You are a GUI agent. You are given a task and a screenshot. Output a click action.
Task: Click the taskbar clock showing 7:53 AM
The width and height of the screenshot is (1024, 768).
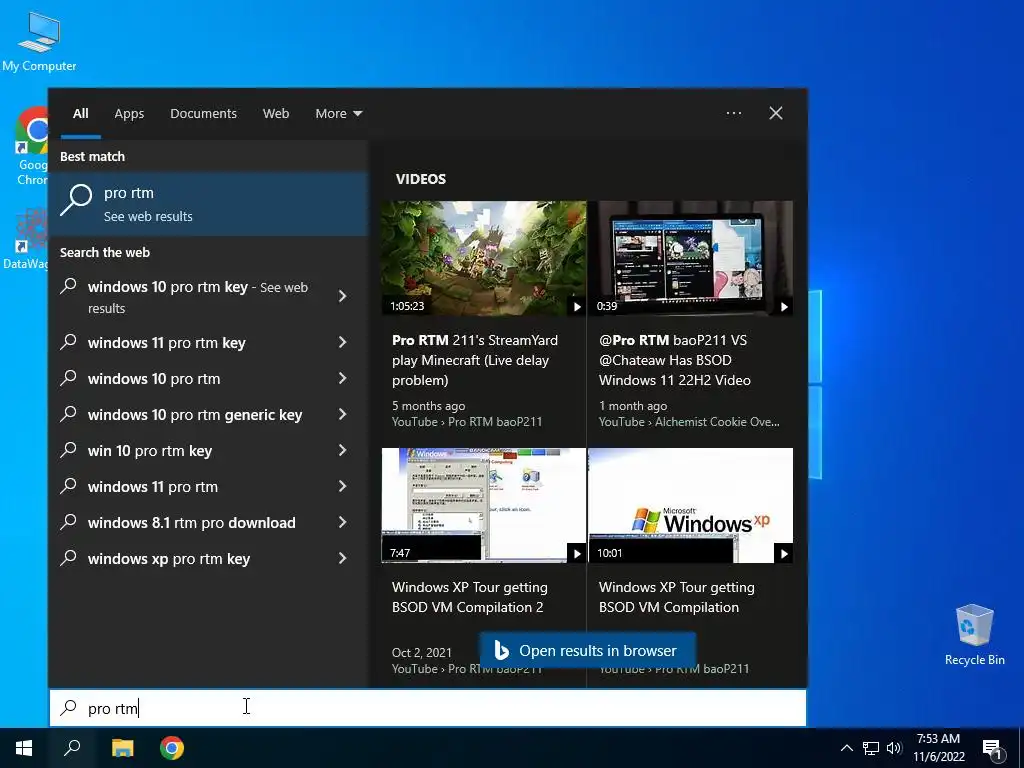click(x=938, y=739)
